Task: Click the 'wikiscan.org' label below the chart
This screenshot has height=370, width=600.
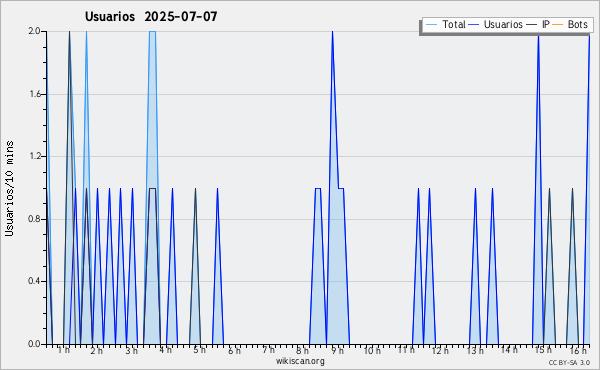Action: point(300,361)
